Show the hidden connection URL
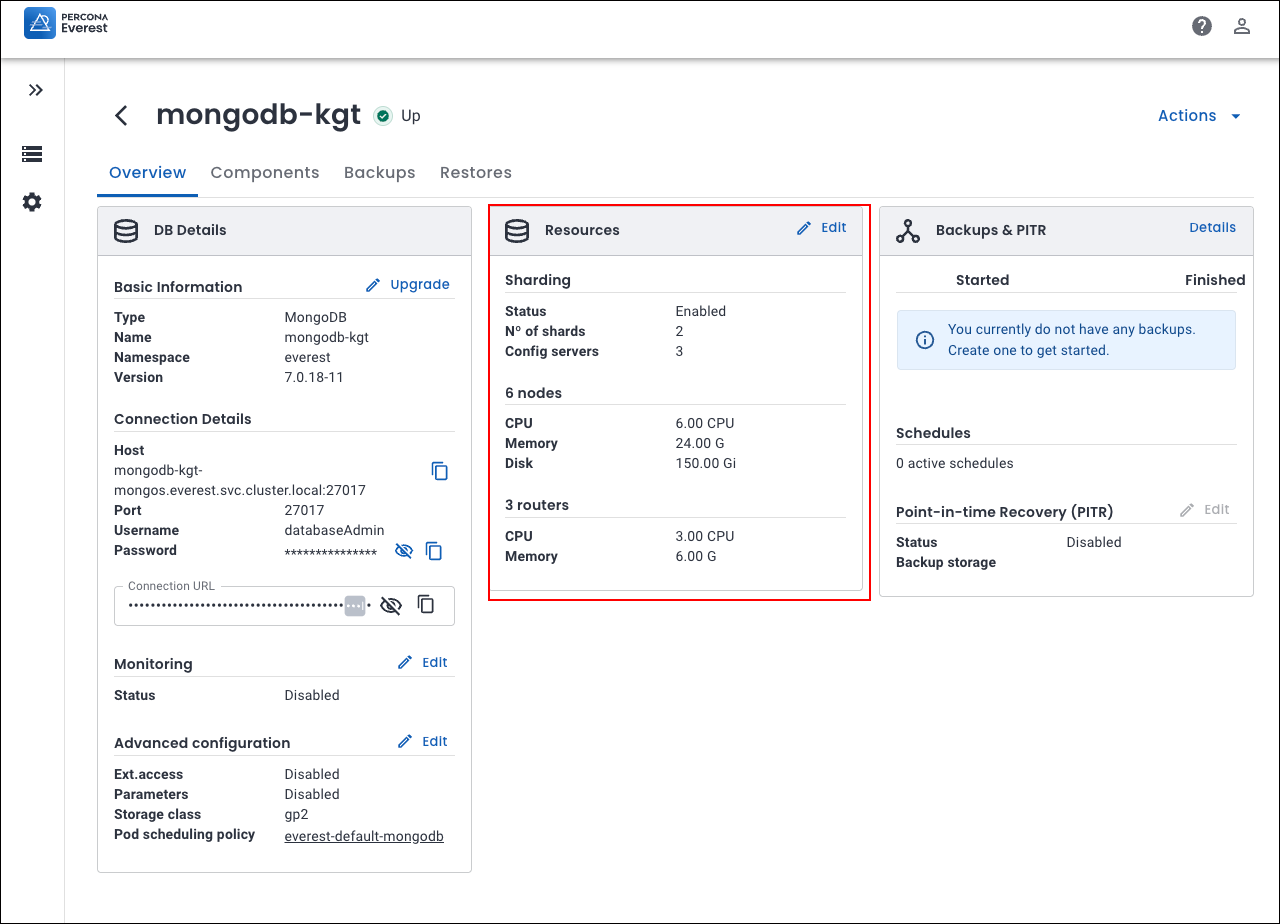 tap(391, 605)
